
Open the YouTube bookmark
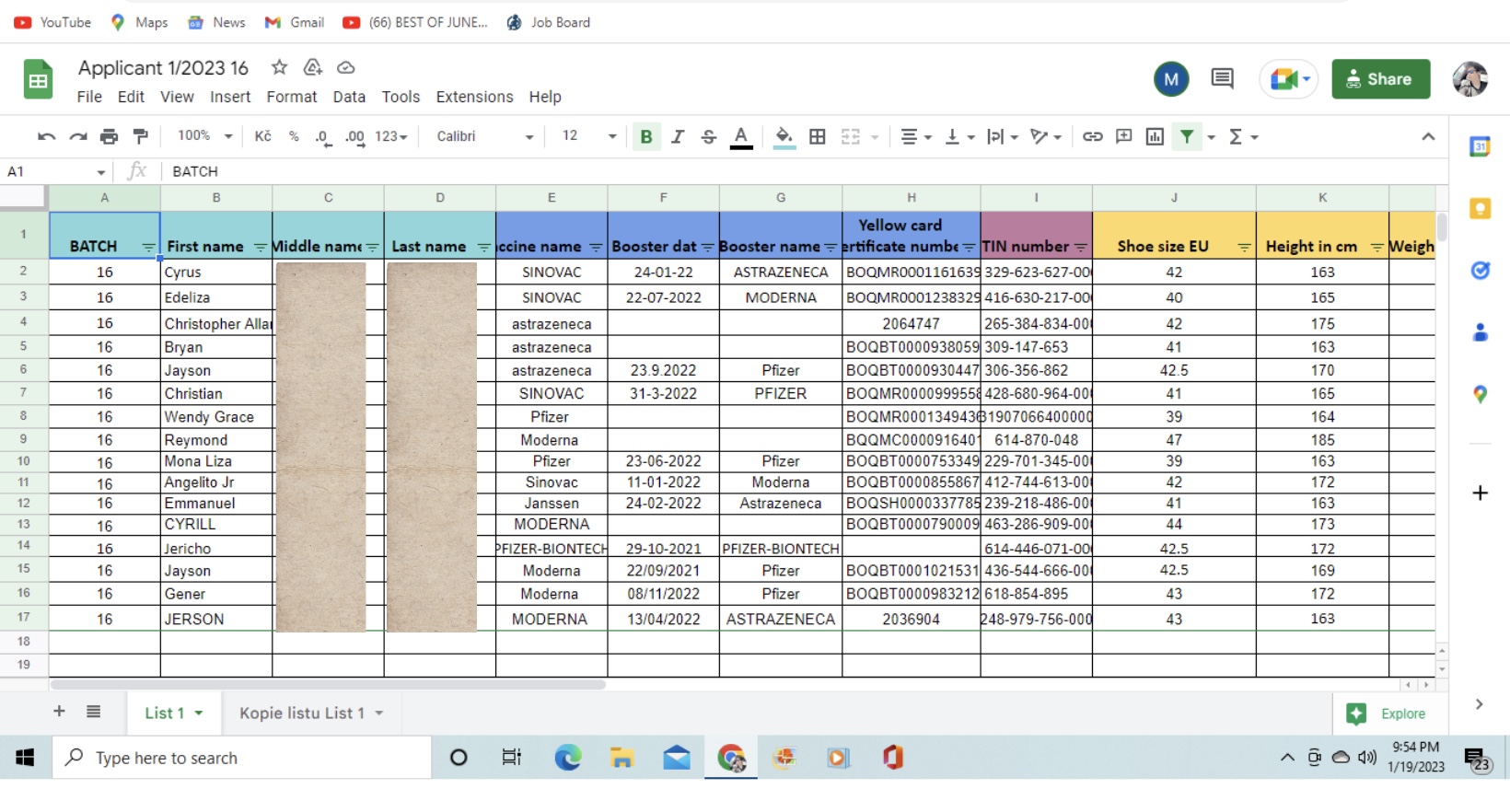(x=52, y=22)
